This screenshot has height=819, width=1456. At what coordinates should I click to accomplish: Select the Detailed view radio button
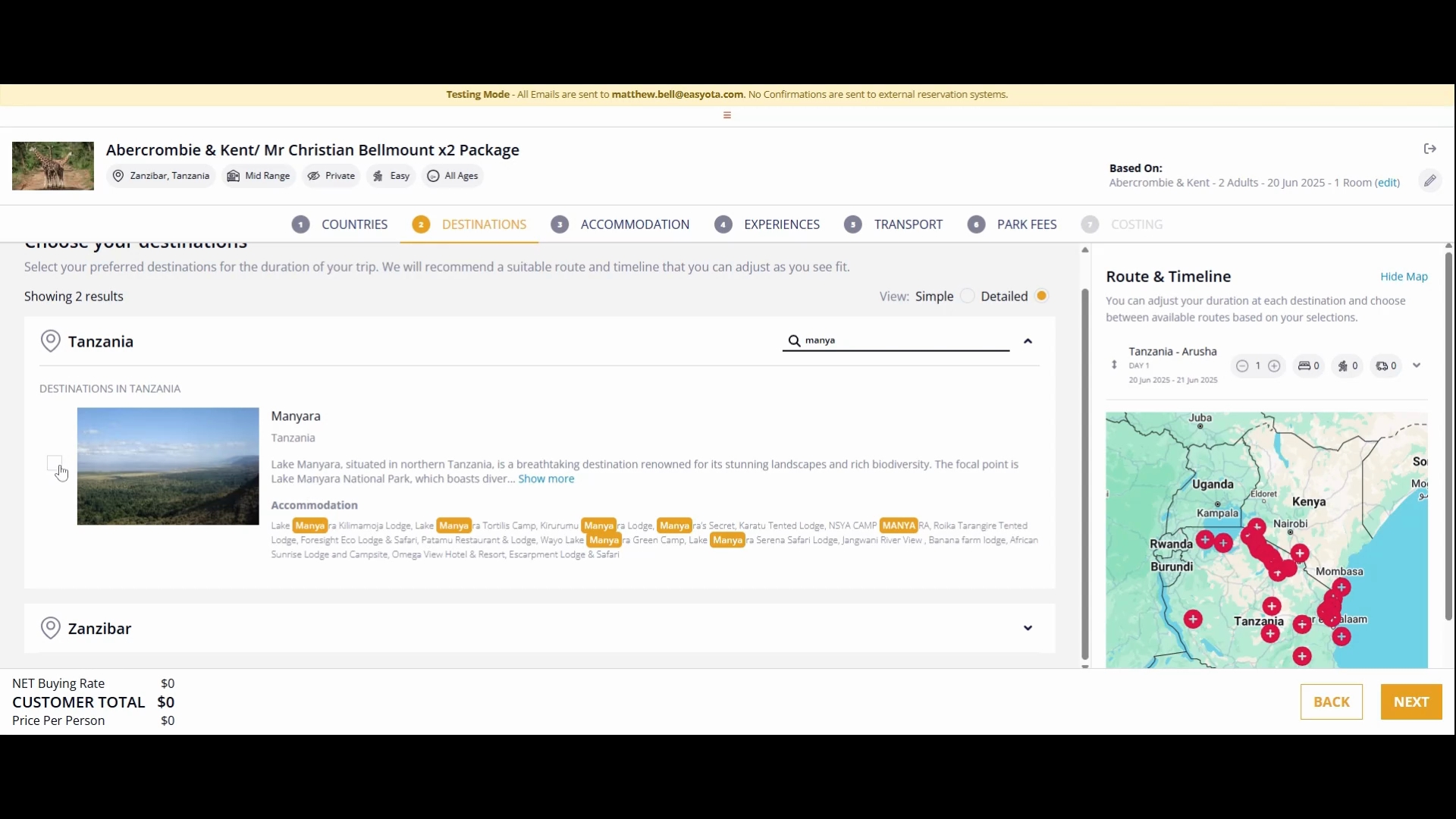1042,297
